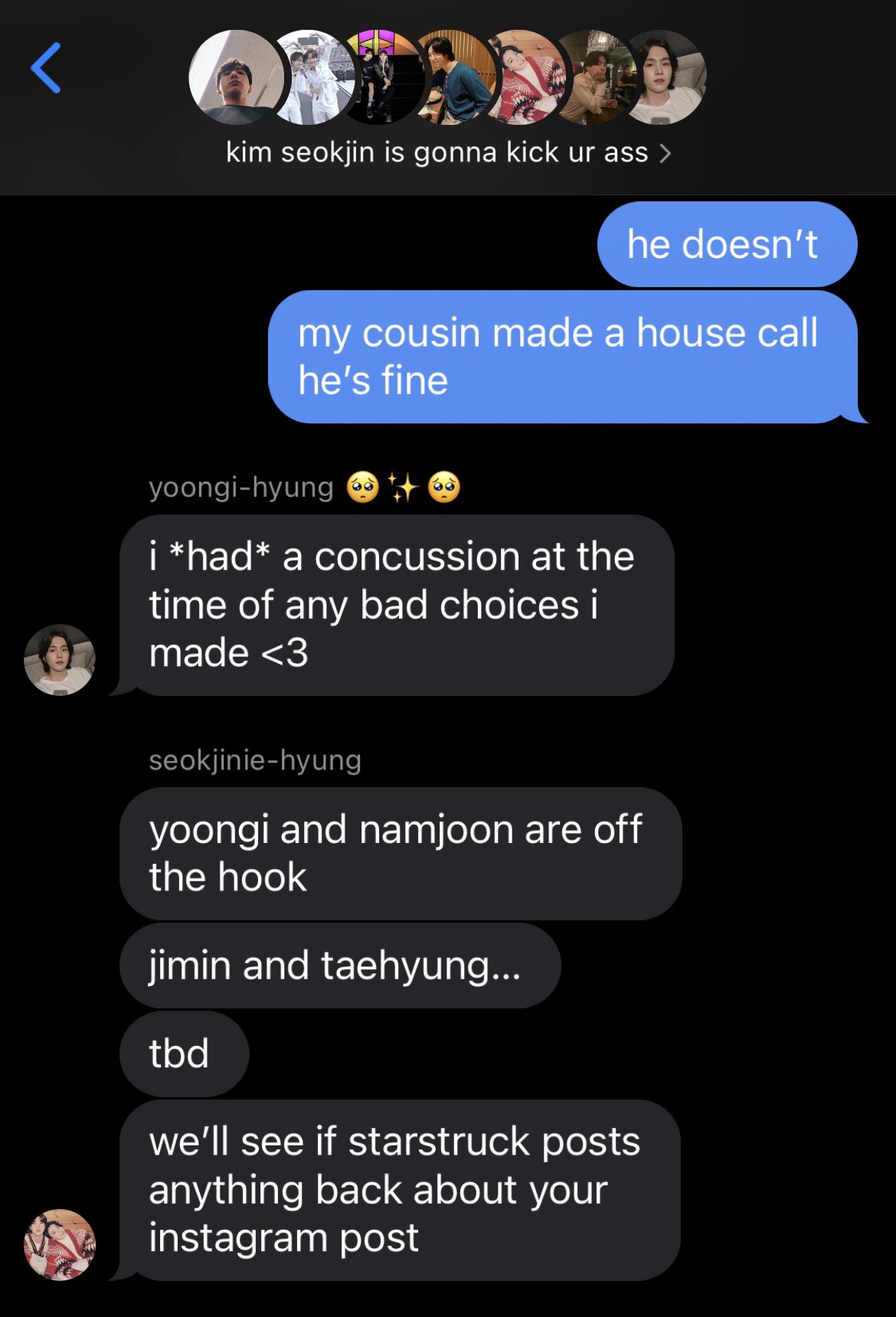896x1317 pixels.
Task: Tap the 'he doesn't' sent bubble
Action: click(727, 244)
